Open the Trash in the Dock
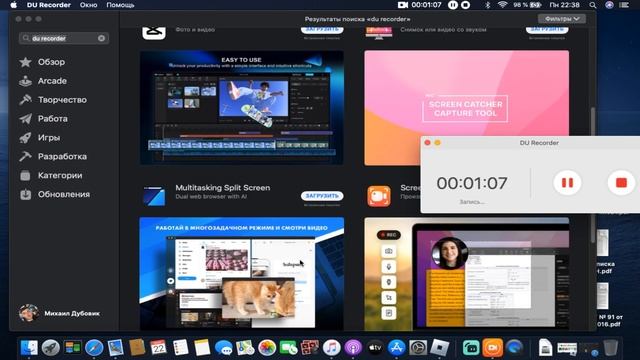 [x=610, y=348]
